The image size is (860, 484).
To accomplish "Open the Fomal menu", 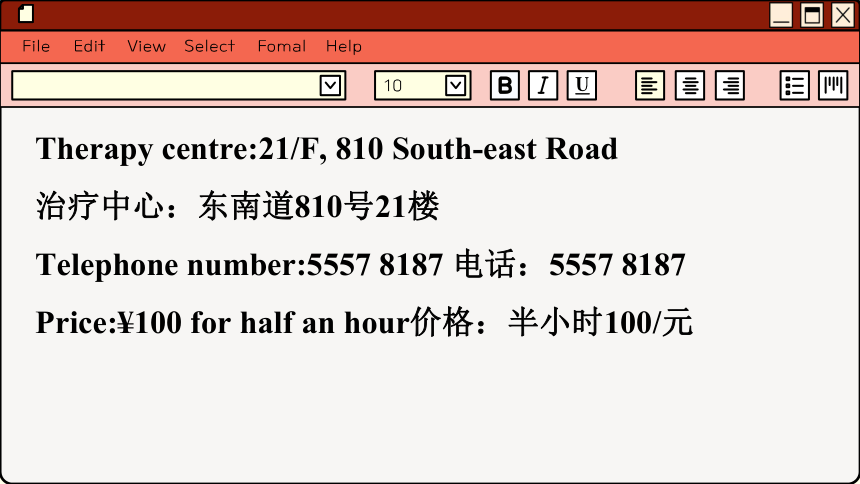I will (x=282, y=46).
